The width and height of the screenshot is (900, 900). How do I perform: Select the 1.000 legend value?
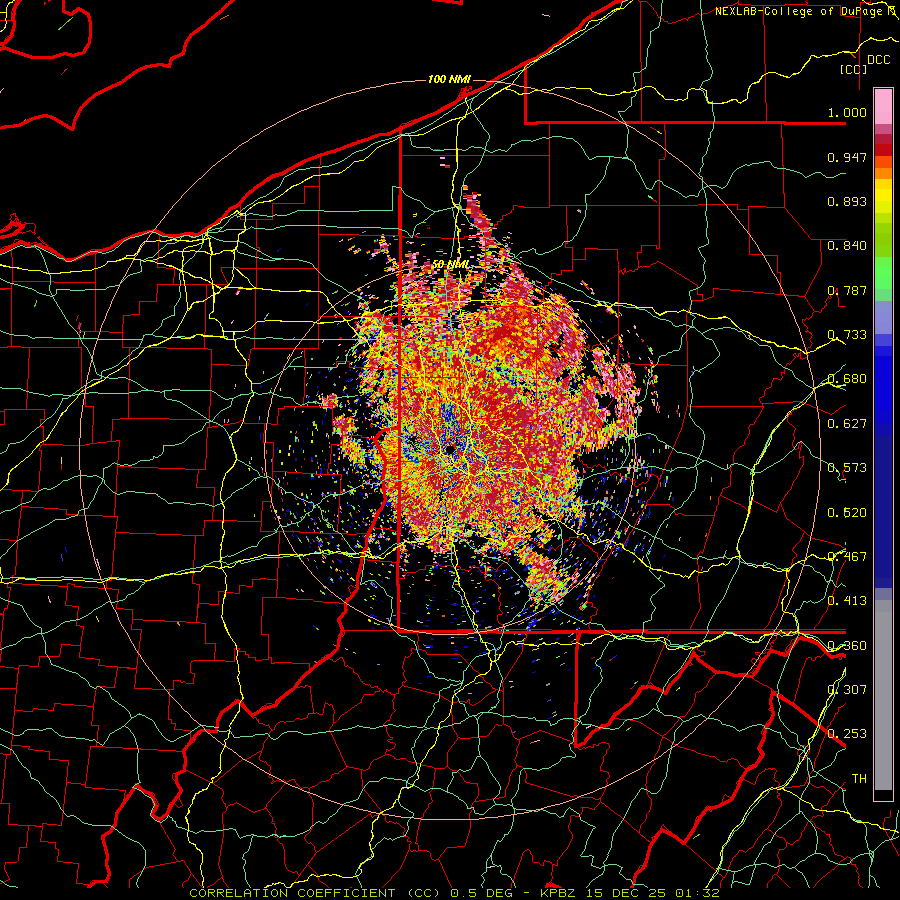[847, 112]
